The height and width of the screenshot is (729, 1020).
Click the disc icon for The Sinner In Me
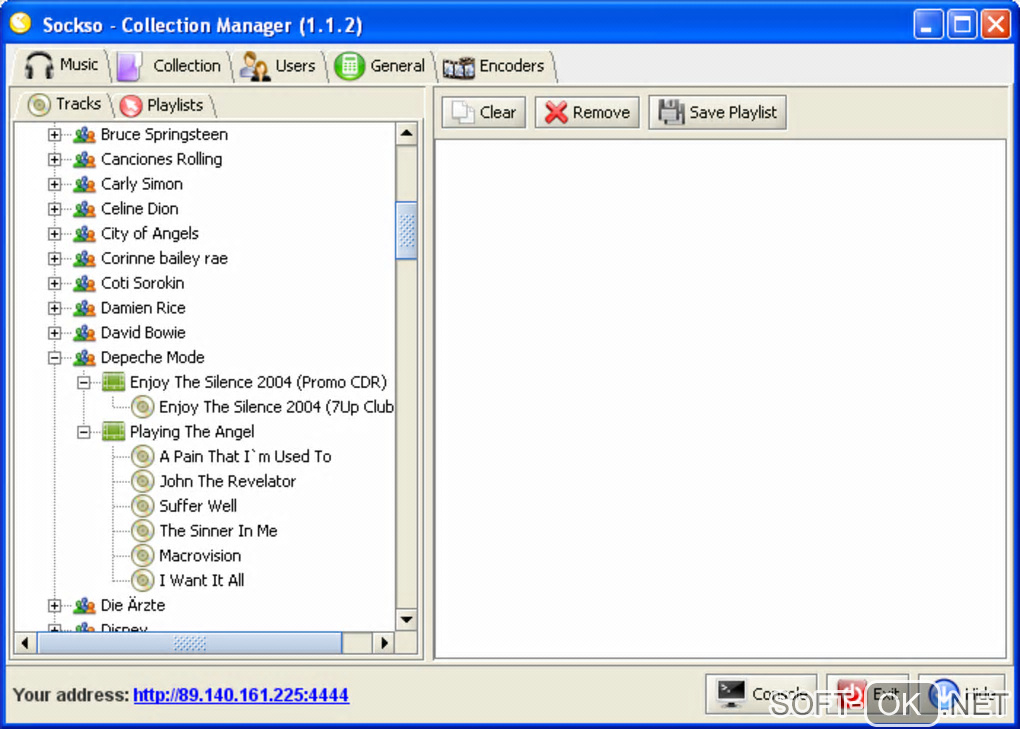pos(142,531)
